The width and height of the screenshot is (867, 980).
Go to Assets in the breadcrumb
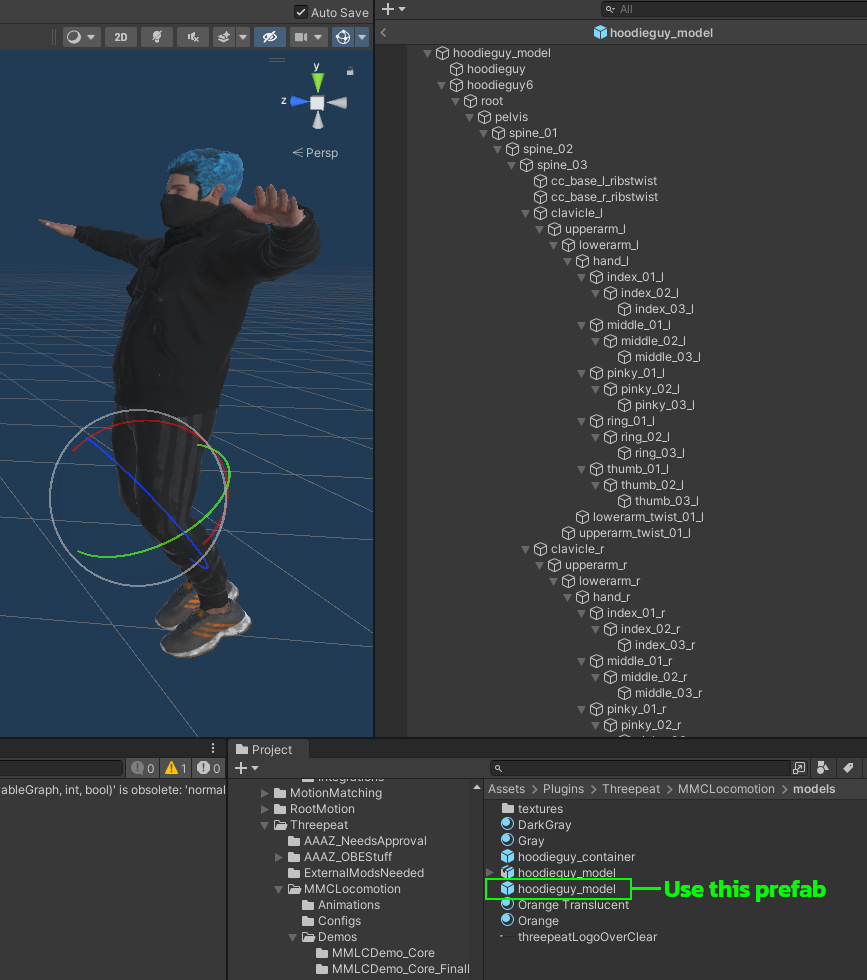(506, 789)
